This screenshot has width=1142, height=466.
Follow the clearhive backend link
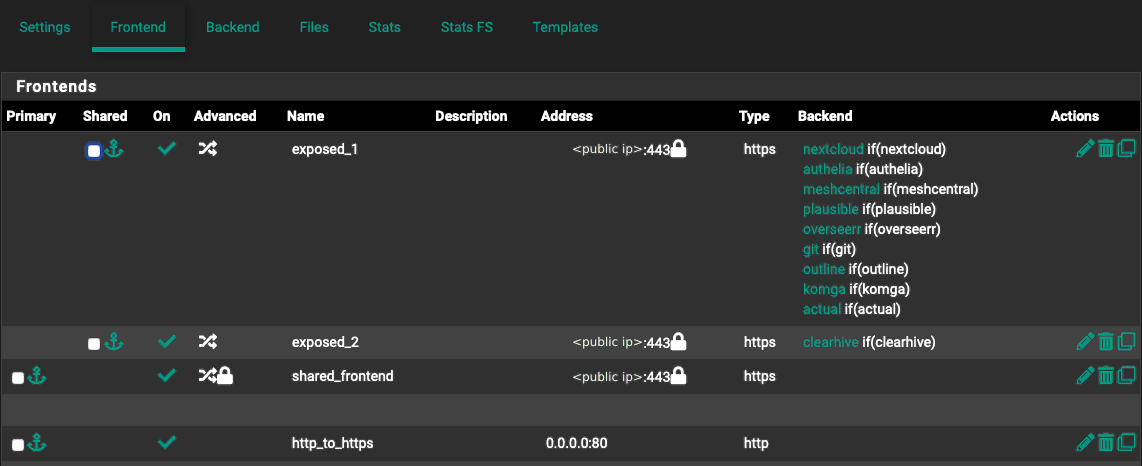(832, 342)
